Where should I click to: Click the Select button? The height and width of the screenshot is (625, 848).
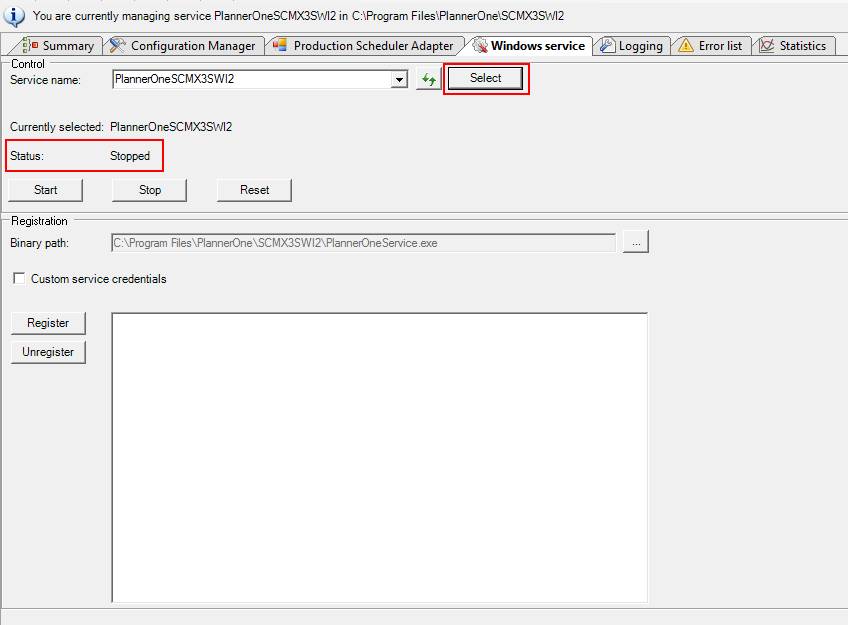tap(485, 78)
